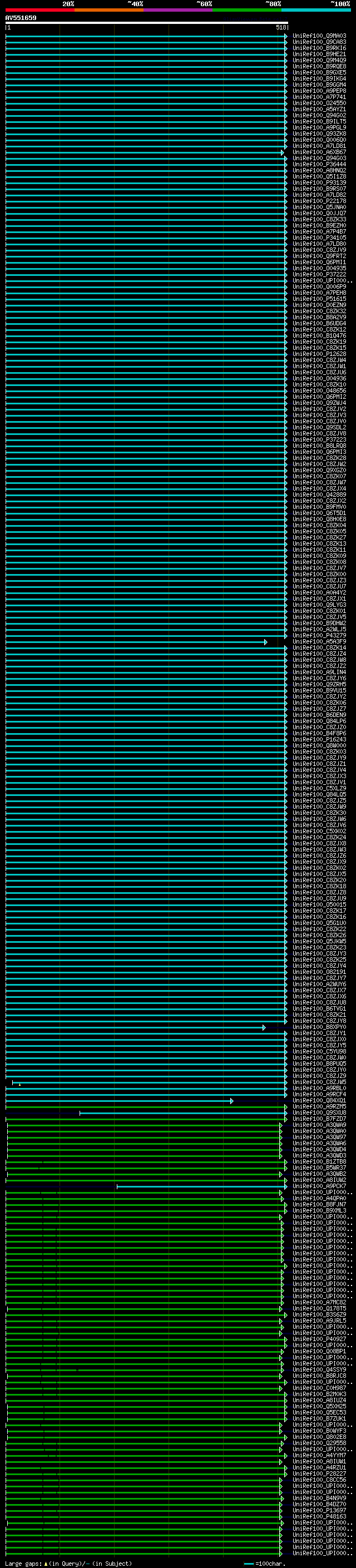Click the white query ruler bar
Viewport: 356px width, 1568px height.
click(x=147, y=23)
